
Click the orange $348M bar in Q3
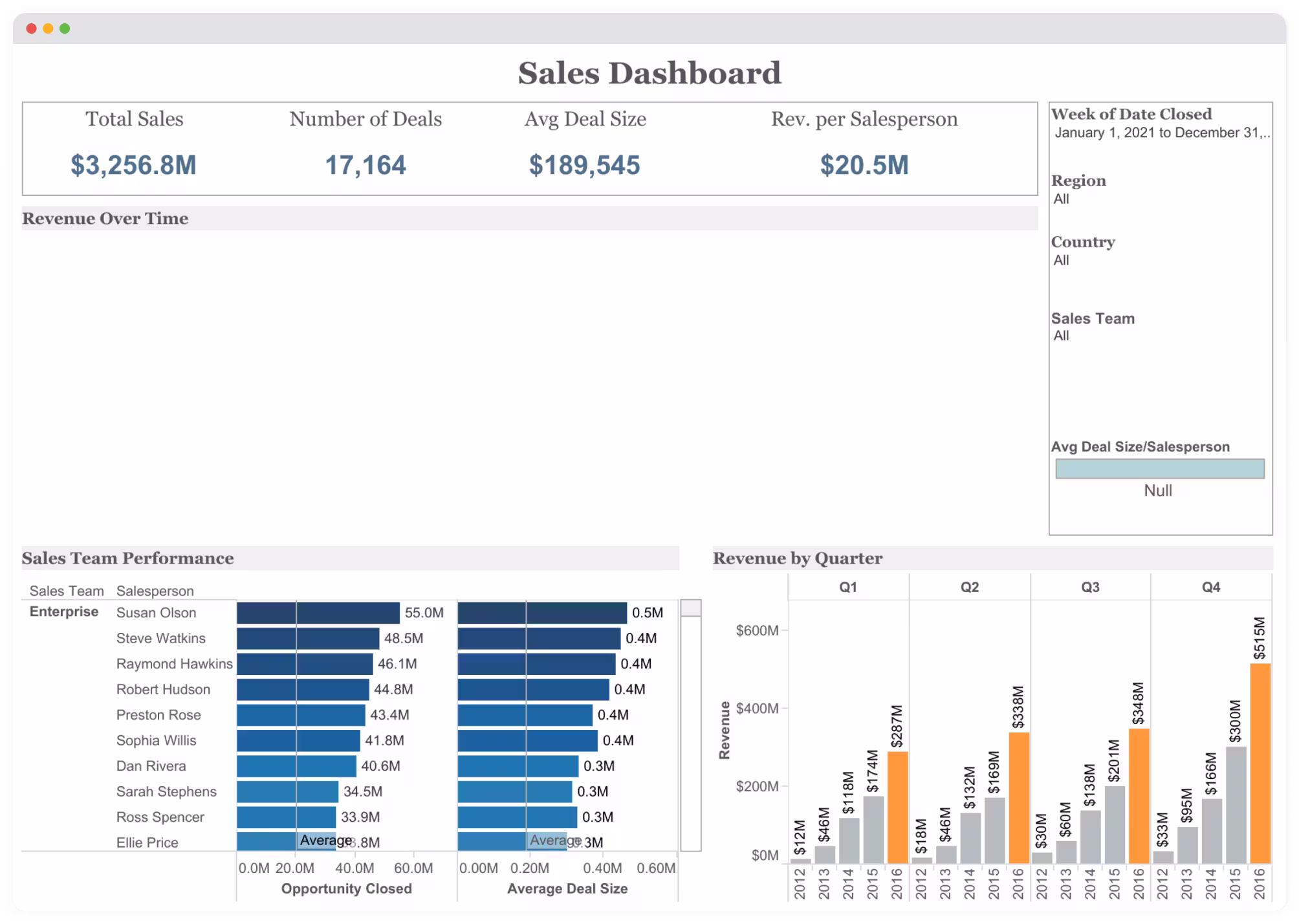click(x=1139, y=796)
